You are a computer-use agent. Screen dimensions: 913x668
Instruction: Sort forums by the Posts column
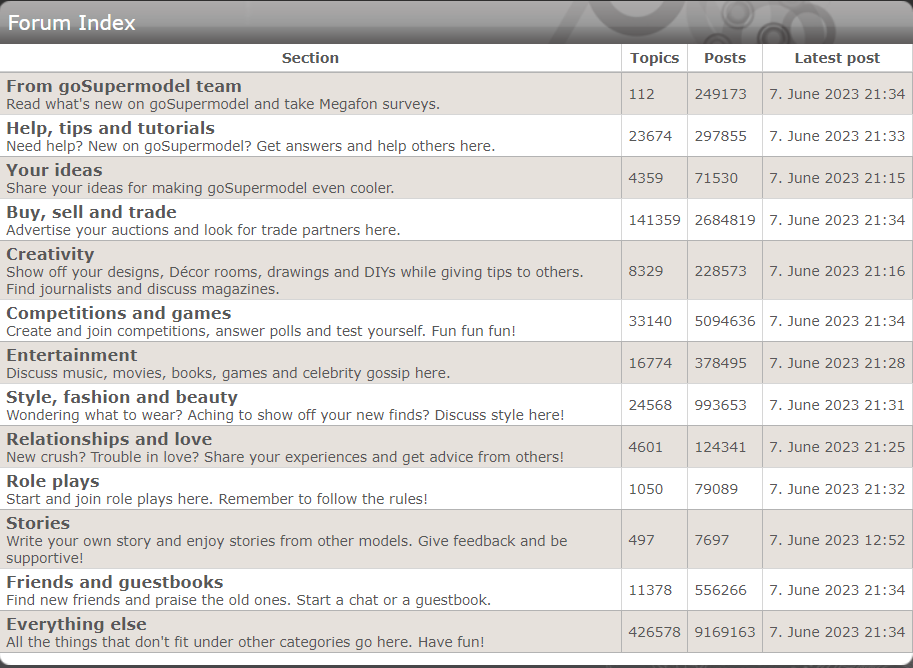pyautogui.click(x=724, y=57)
